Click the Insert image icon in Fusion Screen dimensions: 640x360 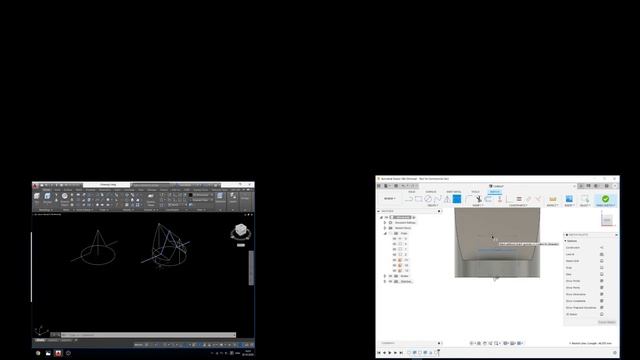click(569, 199)
